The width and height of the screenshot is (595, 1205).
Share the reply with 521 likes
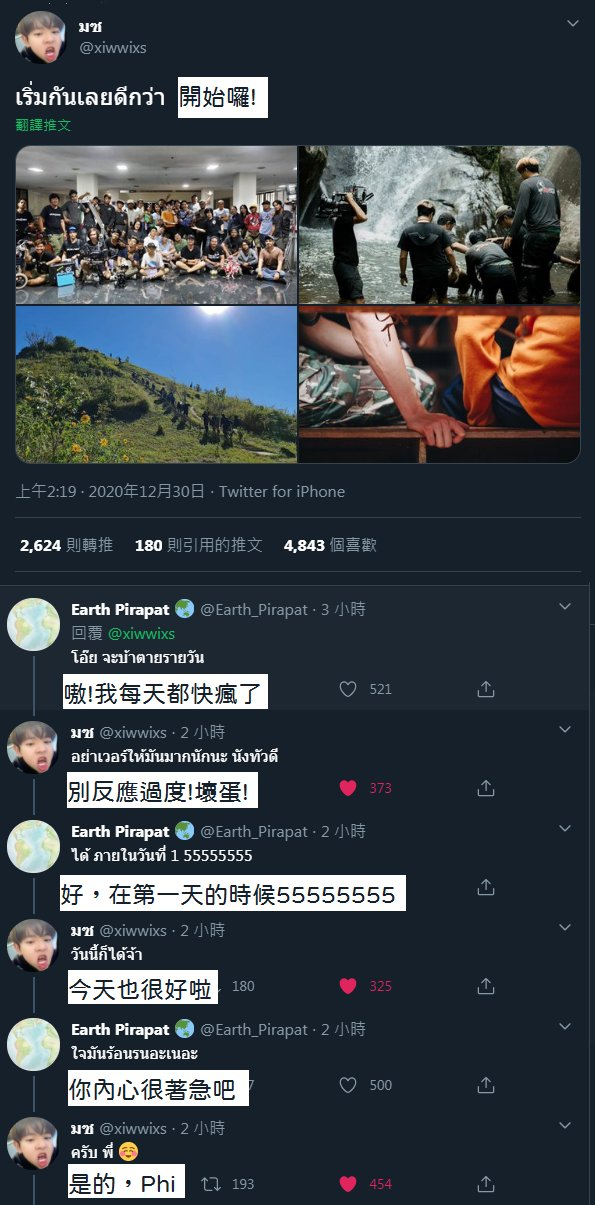coord(486,689)
